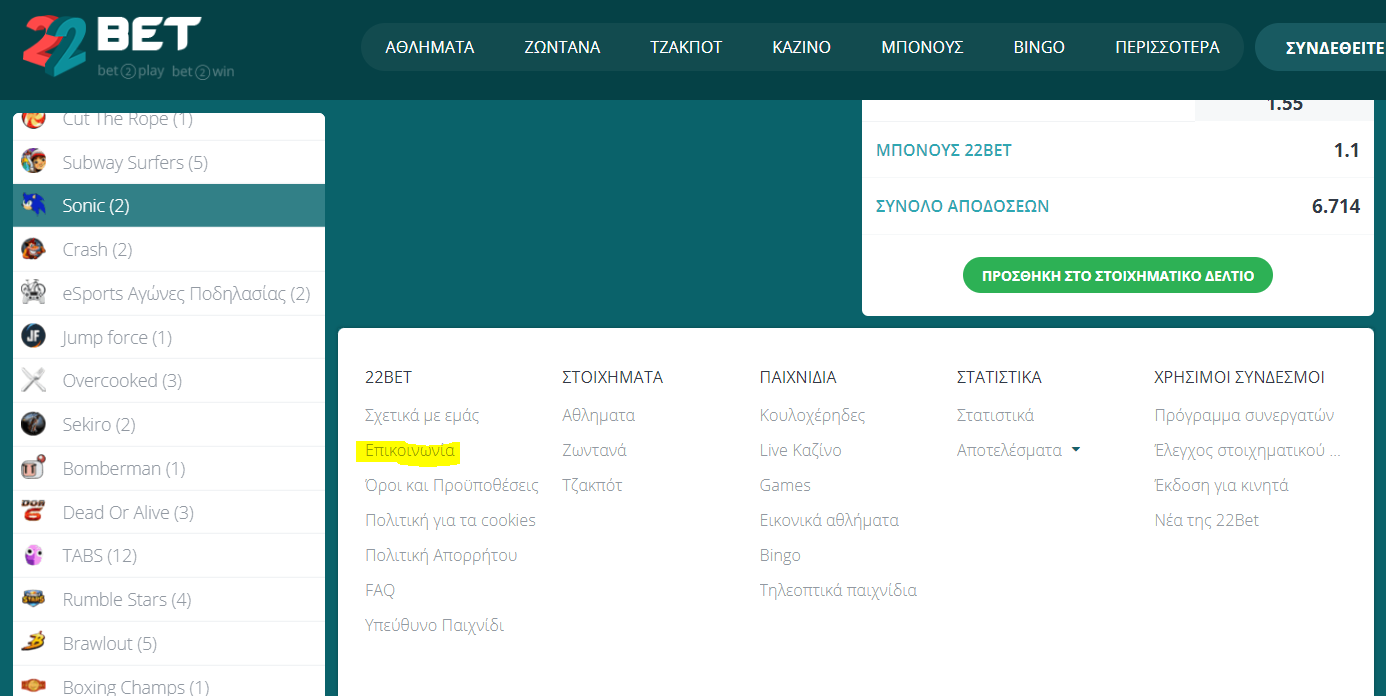This screenshot has height=696, width=1386.
Task: Open the Εικονικά αθλήματα link
Action: [x=829, y=520]
